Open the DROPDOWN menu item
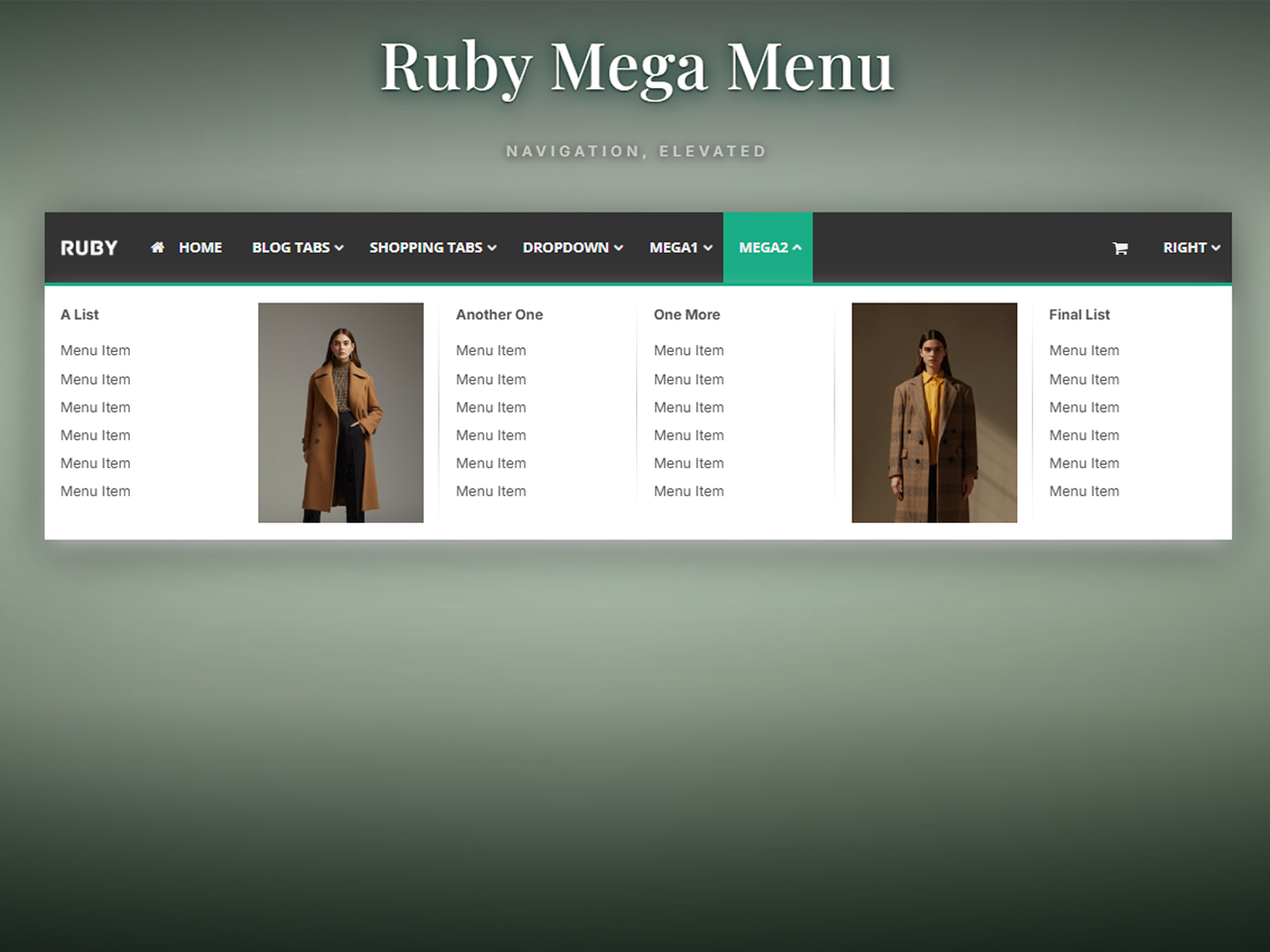 coord(572,248)
